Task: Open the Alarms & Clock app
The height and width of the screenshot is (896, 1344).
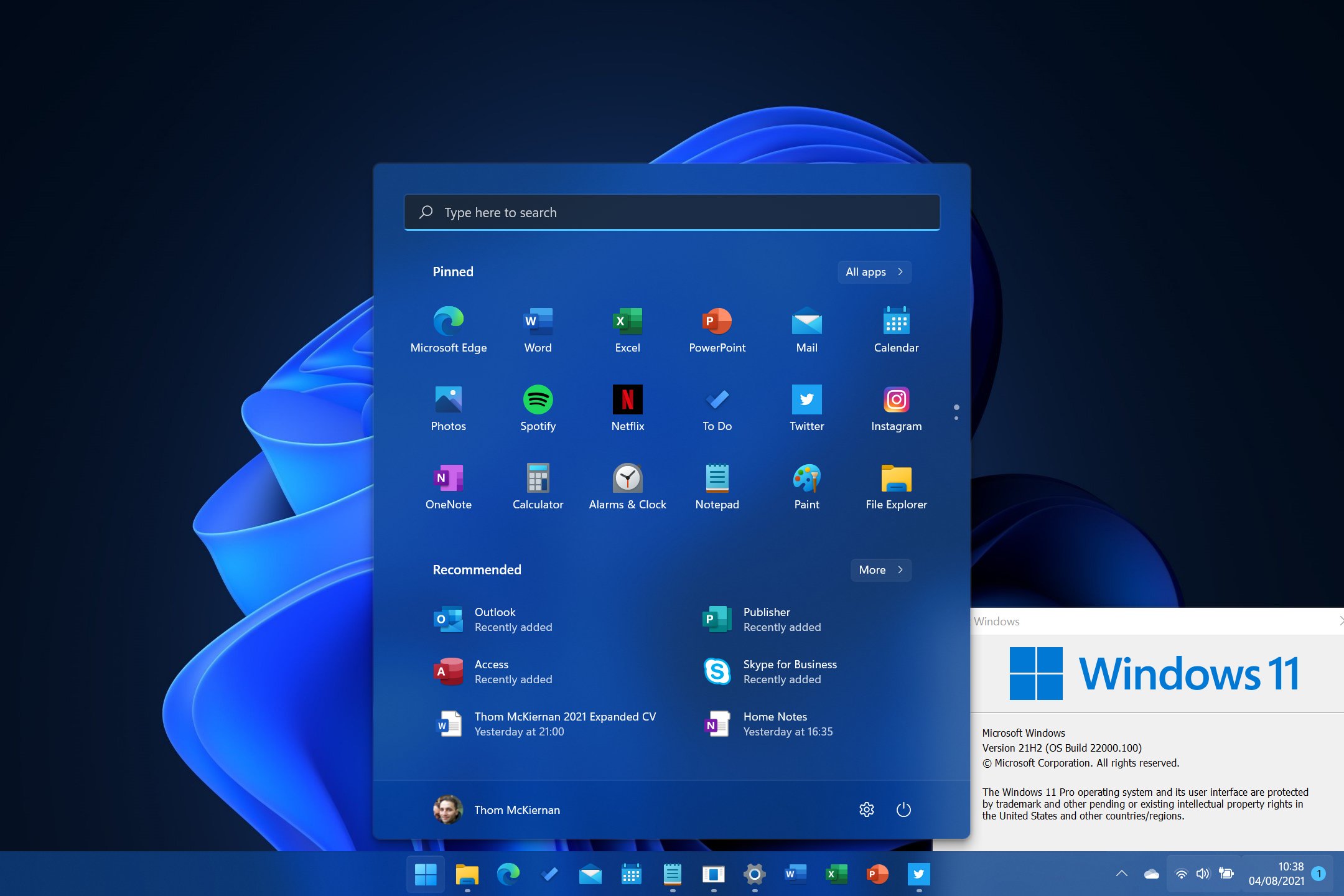Action: tap(627, 487)
